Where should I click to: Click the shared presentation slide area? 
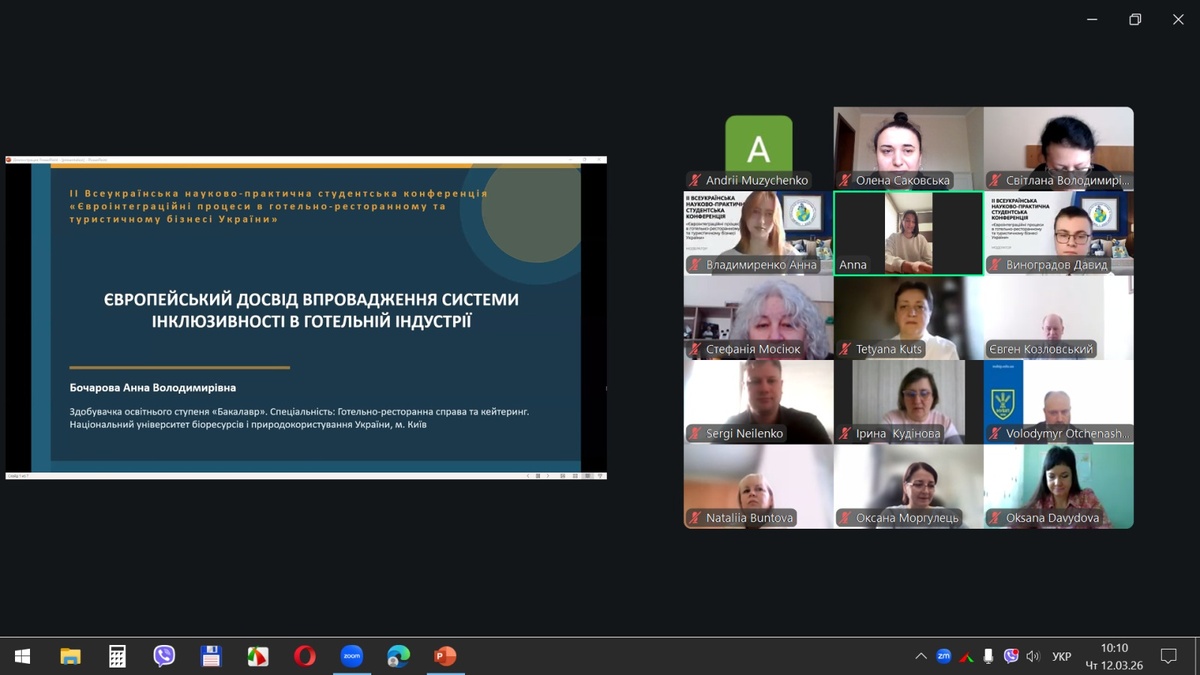tap(305, 315)
